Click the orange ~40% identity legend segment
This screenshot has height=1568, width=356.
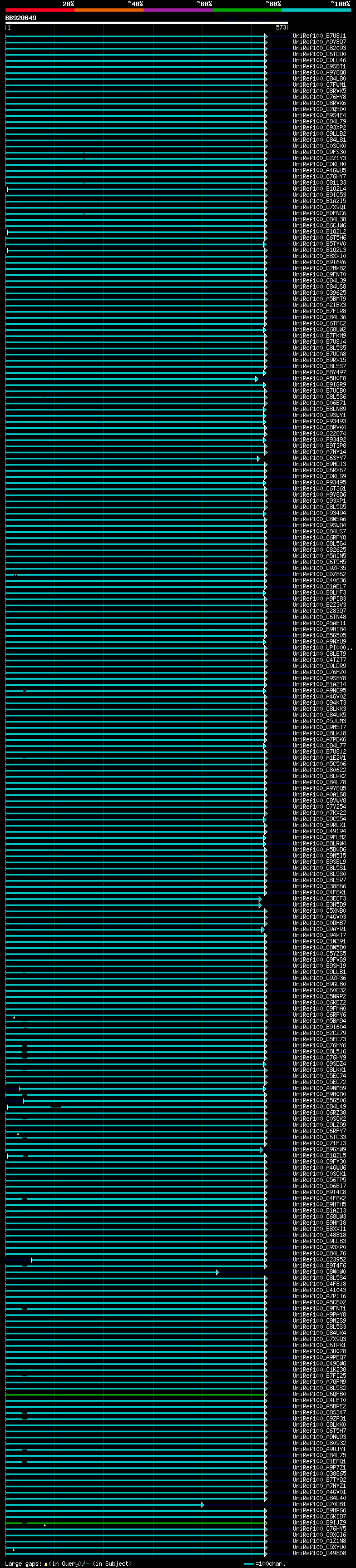click(109, 11)
